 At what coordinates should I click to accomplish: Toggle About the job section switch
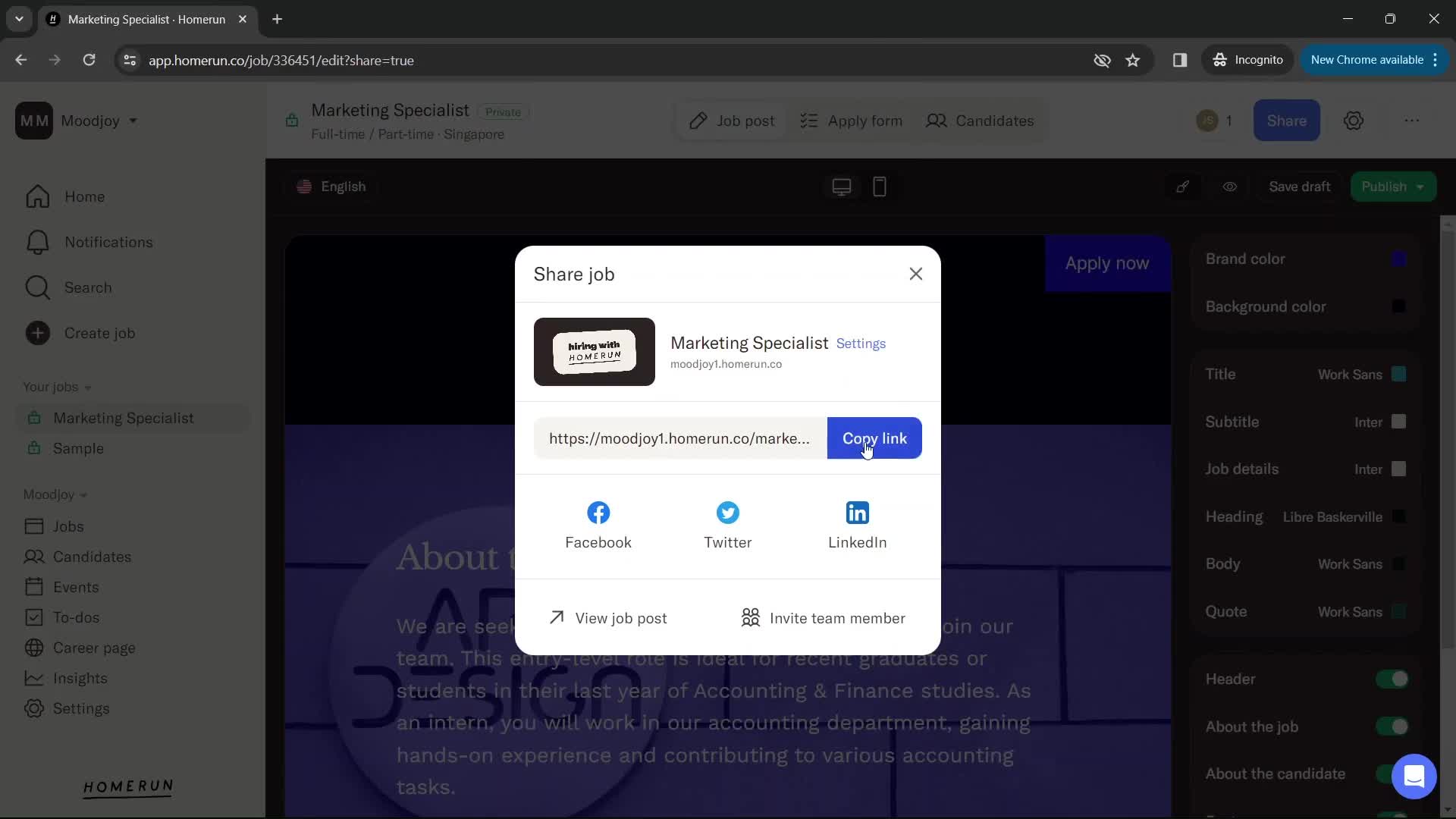point(1392,726)
